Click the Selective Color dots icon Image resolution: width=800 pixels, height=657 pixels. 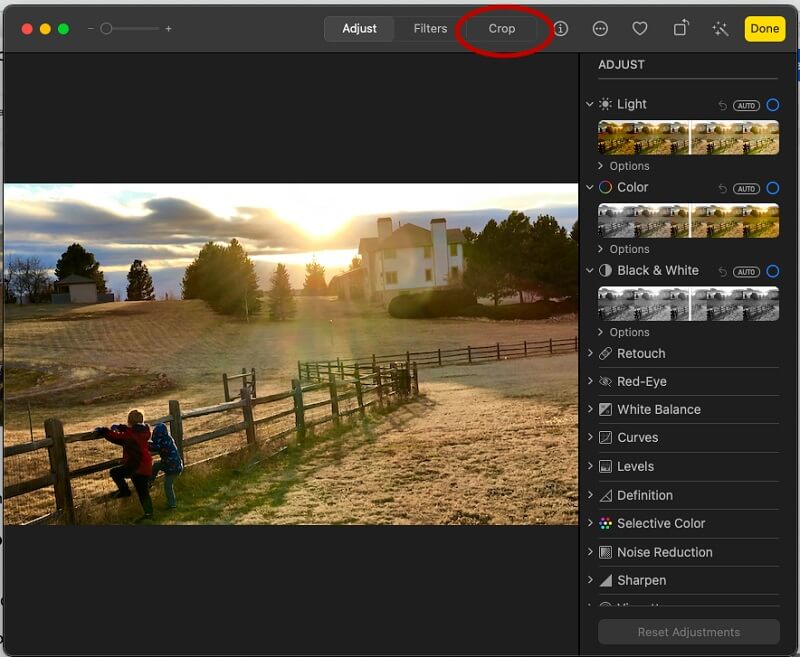click(605, 523)
